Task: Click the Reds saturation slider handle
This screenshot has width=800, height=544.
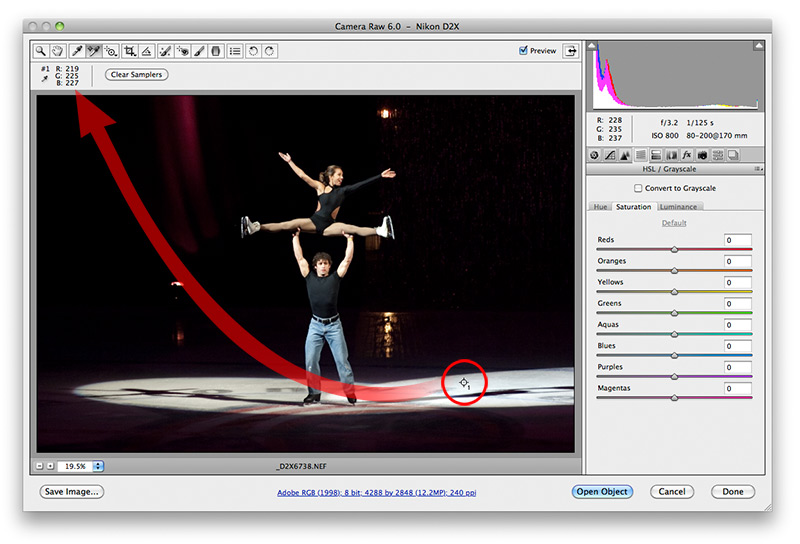Action: (x=674, y=250)
